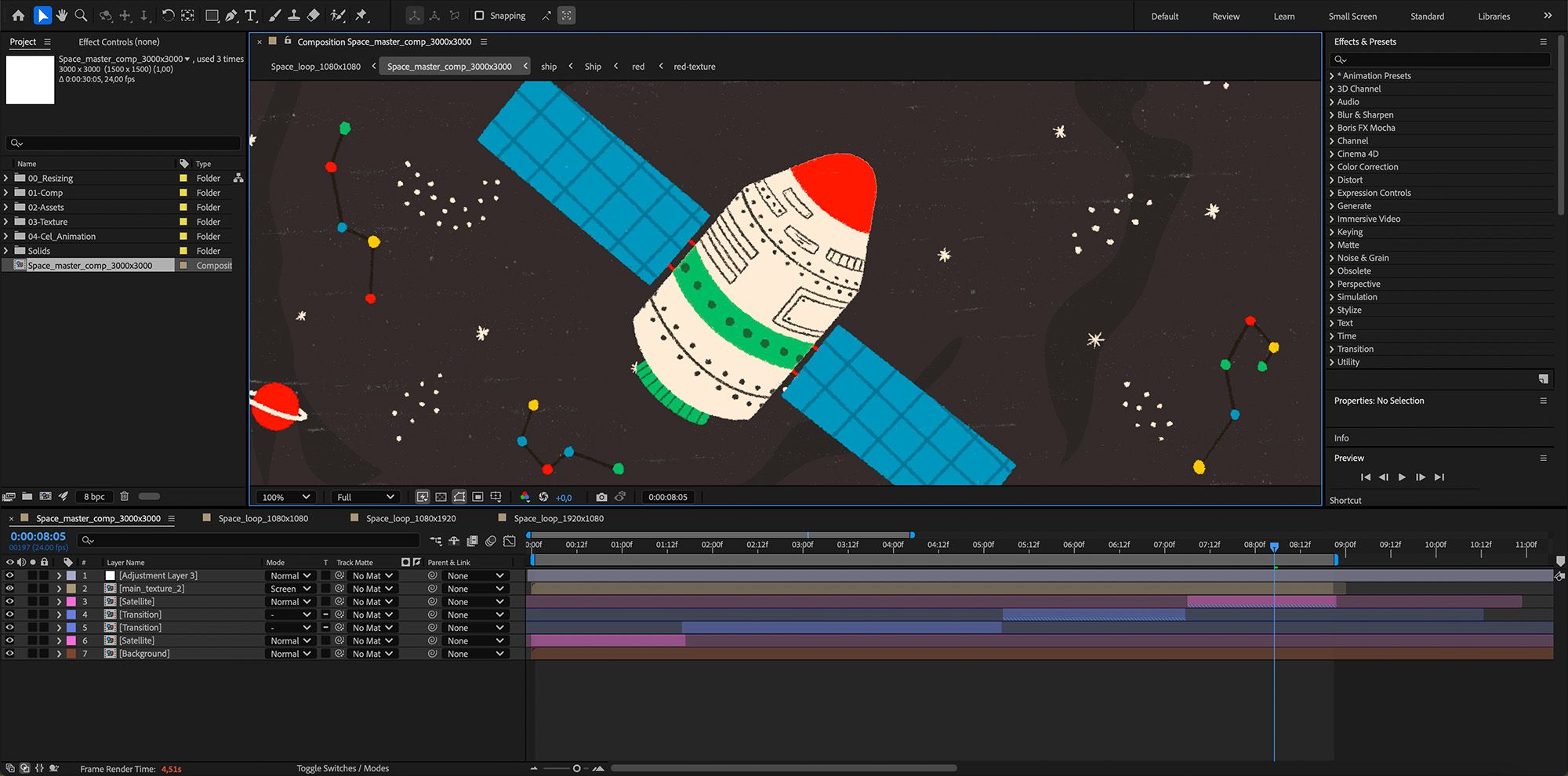Expand the 02-Assets folder
Viewport: 1568px width, 776px height.
tap(6, 207)
